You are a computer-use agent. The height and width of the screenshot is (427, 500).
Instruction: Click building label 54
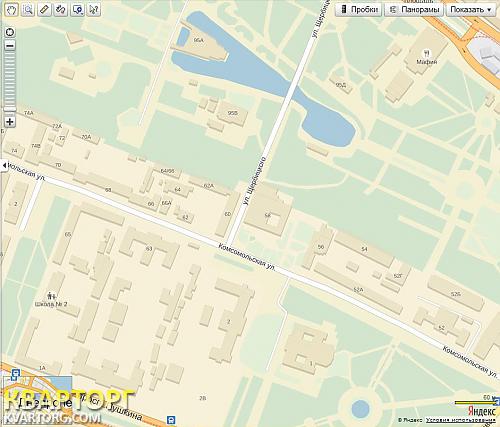point(364,249)
